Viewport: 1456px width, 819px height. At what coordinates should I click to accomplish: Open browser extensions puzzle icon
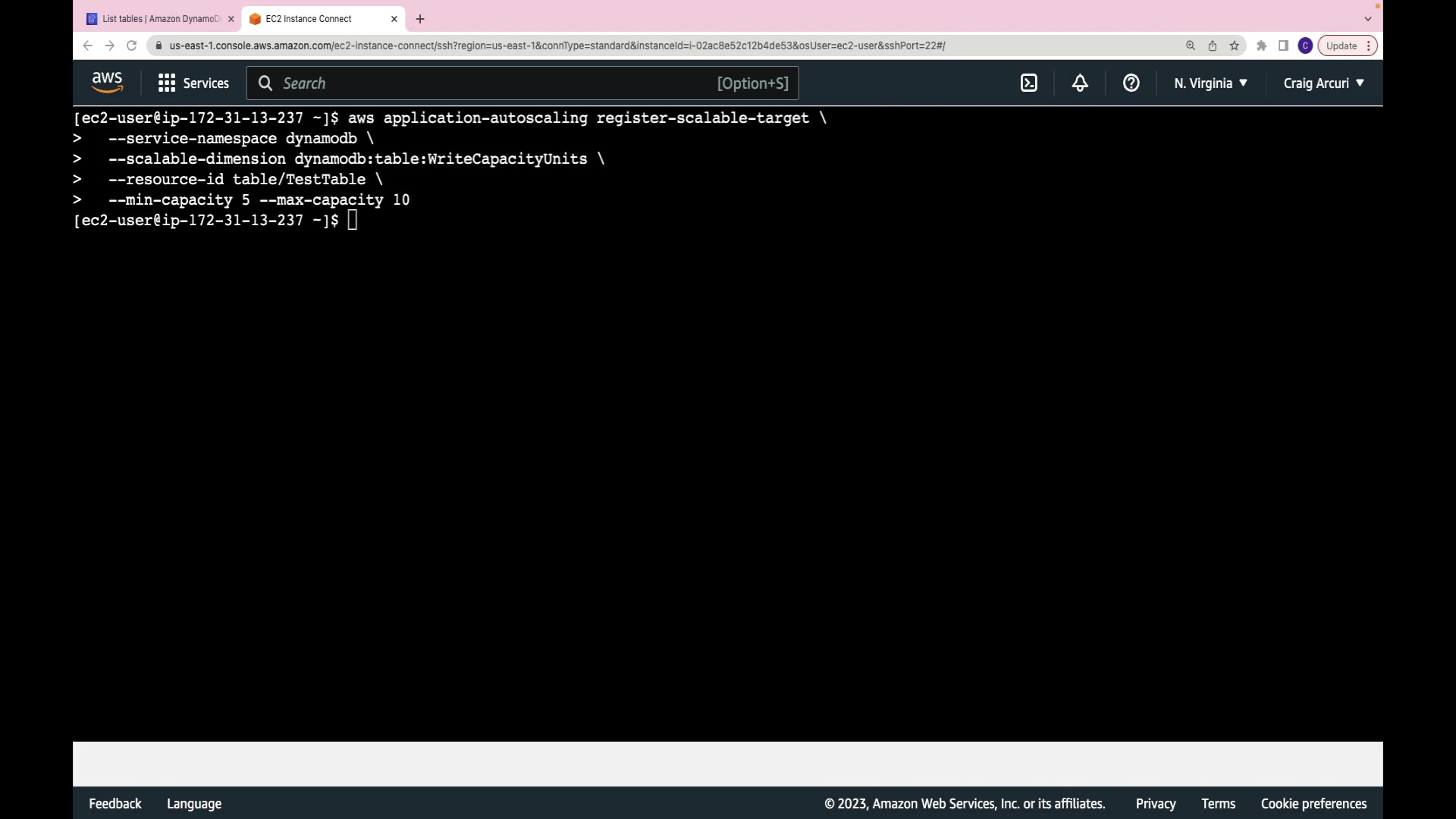(1261, 46)
